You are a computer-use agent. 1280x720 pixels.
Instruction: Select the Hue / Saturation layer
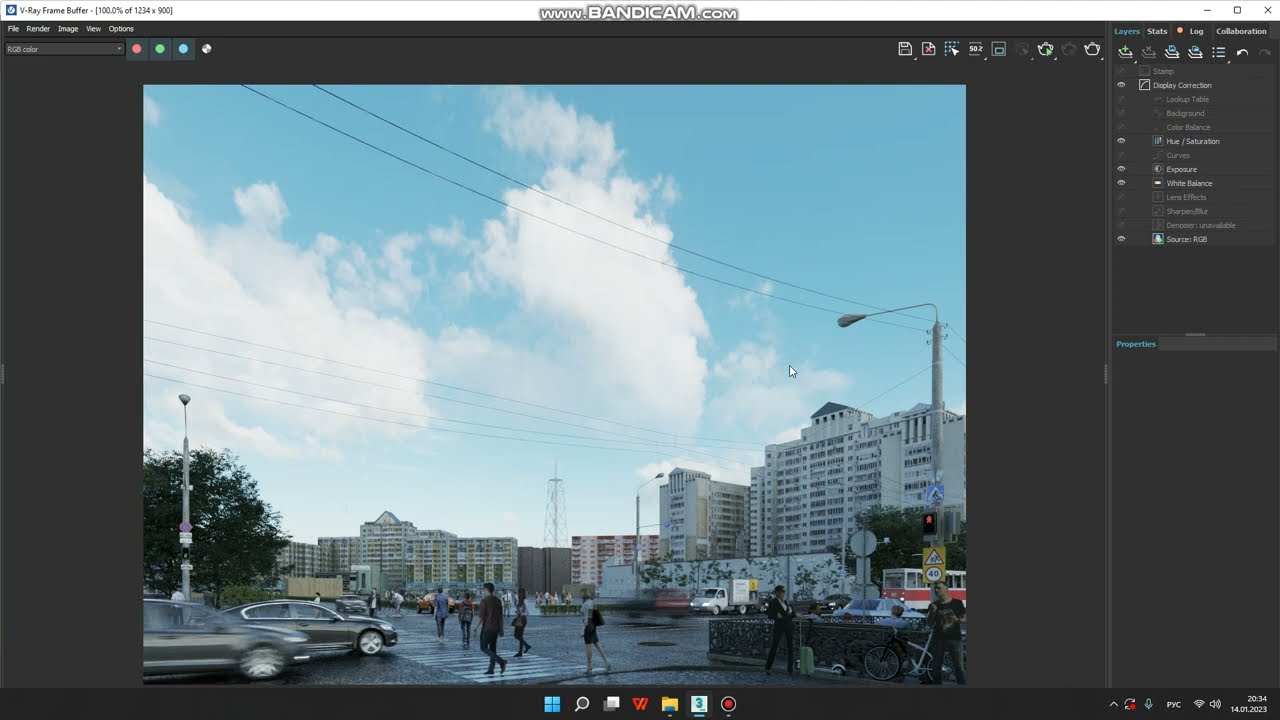click(x=1194, y=141)
